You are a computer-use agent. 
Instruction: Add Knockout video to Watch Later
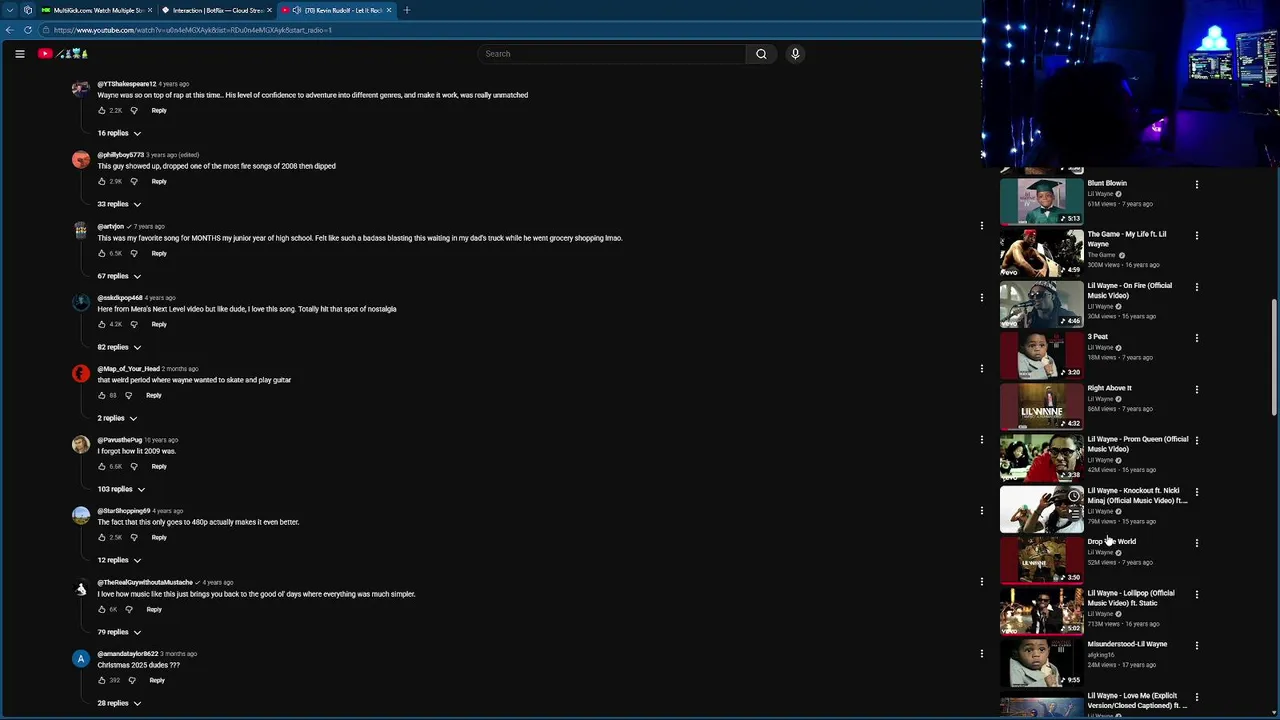1073,496
